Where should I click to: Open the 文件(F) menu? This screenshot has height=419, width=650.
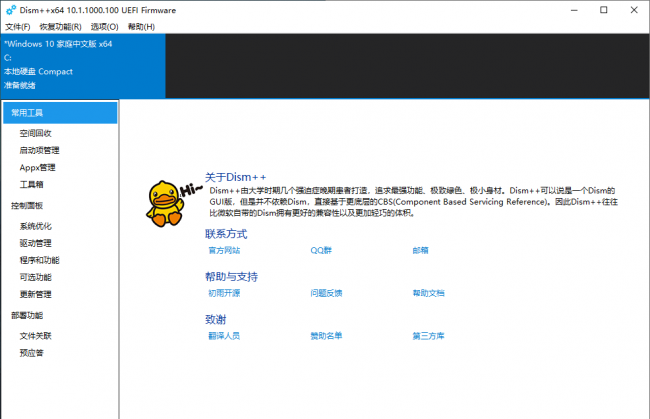click(x=17, y=27)
